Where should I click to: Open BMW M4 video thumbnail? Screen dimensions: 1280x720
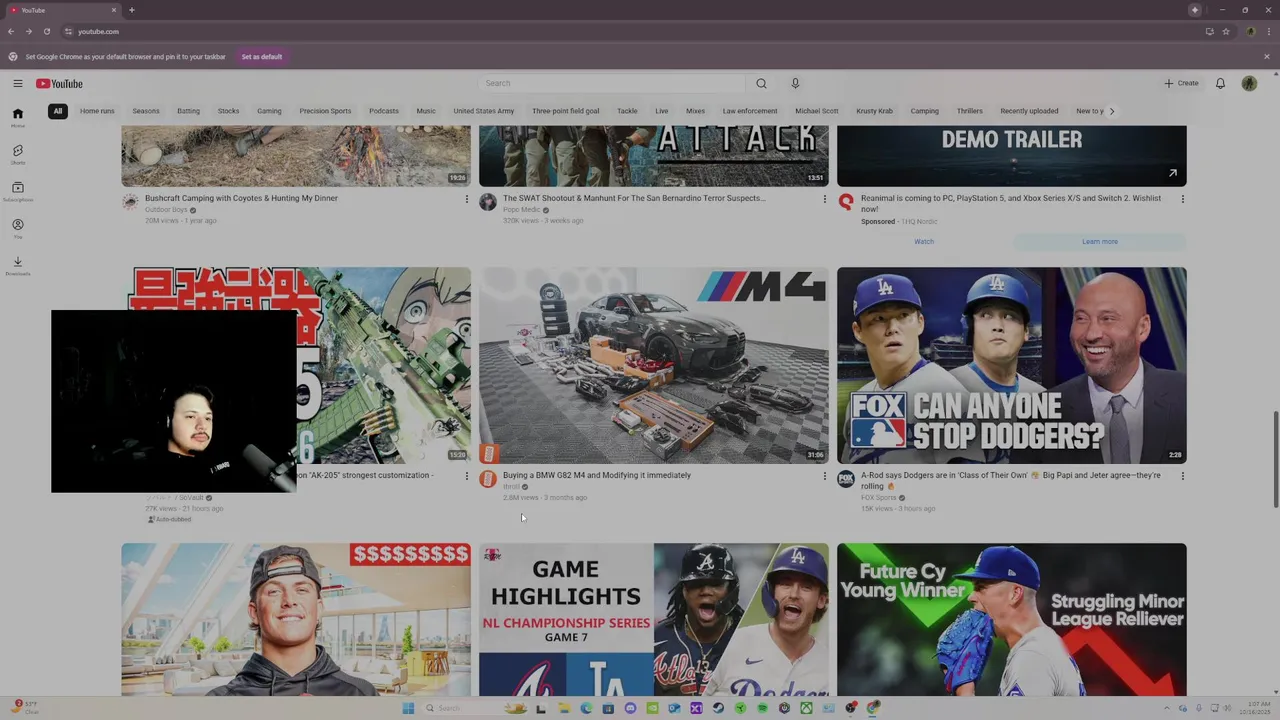(x=654, y=365)
